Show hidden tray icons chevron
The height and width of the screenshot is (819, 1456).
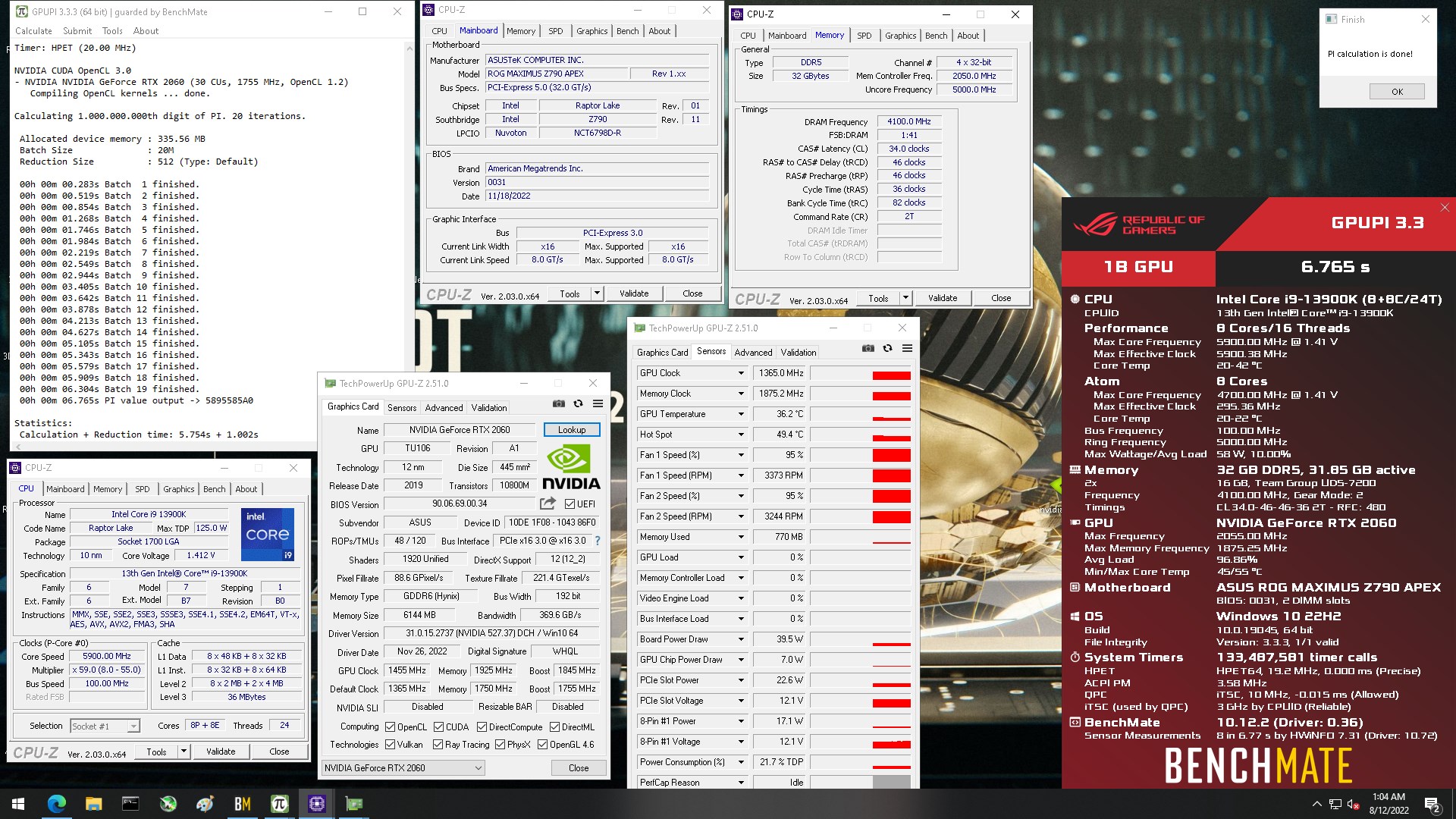point(1317,804)
